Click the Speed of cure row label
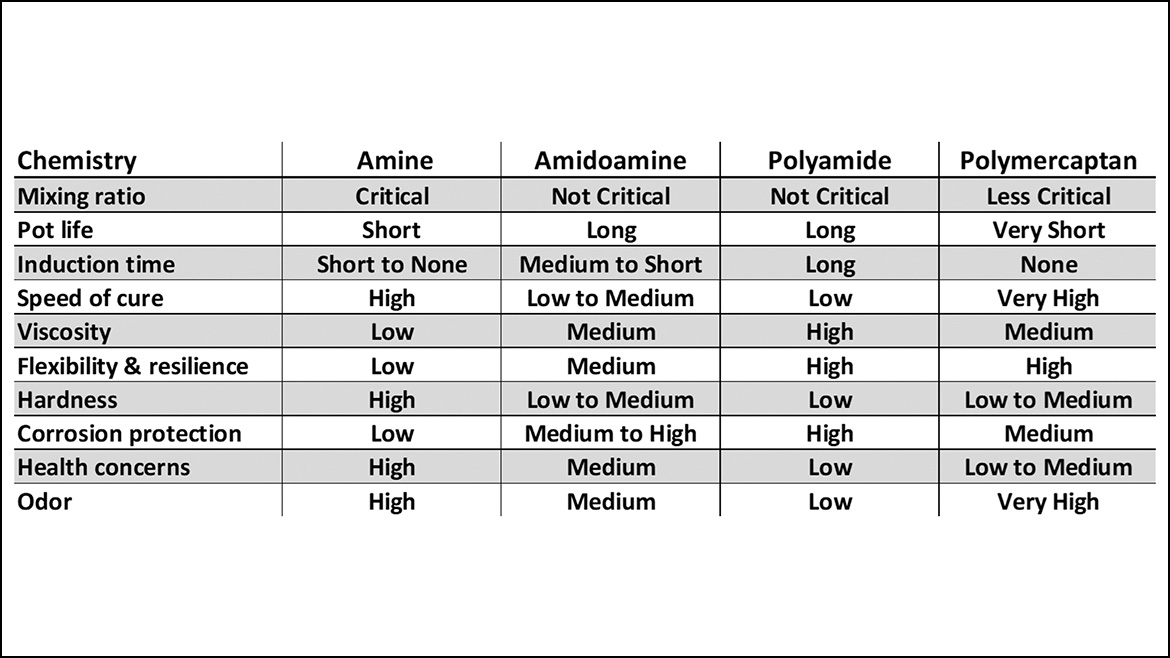 (90, 298)
